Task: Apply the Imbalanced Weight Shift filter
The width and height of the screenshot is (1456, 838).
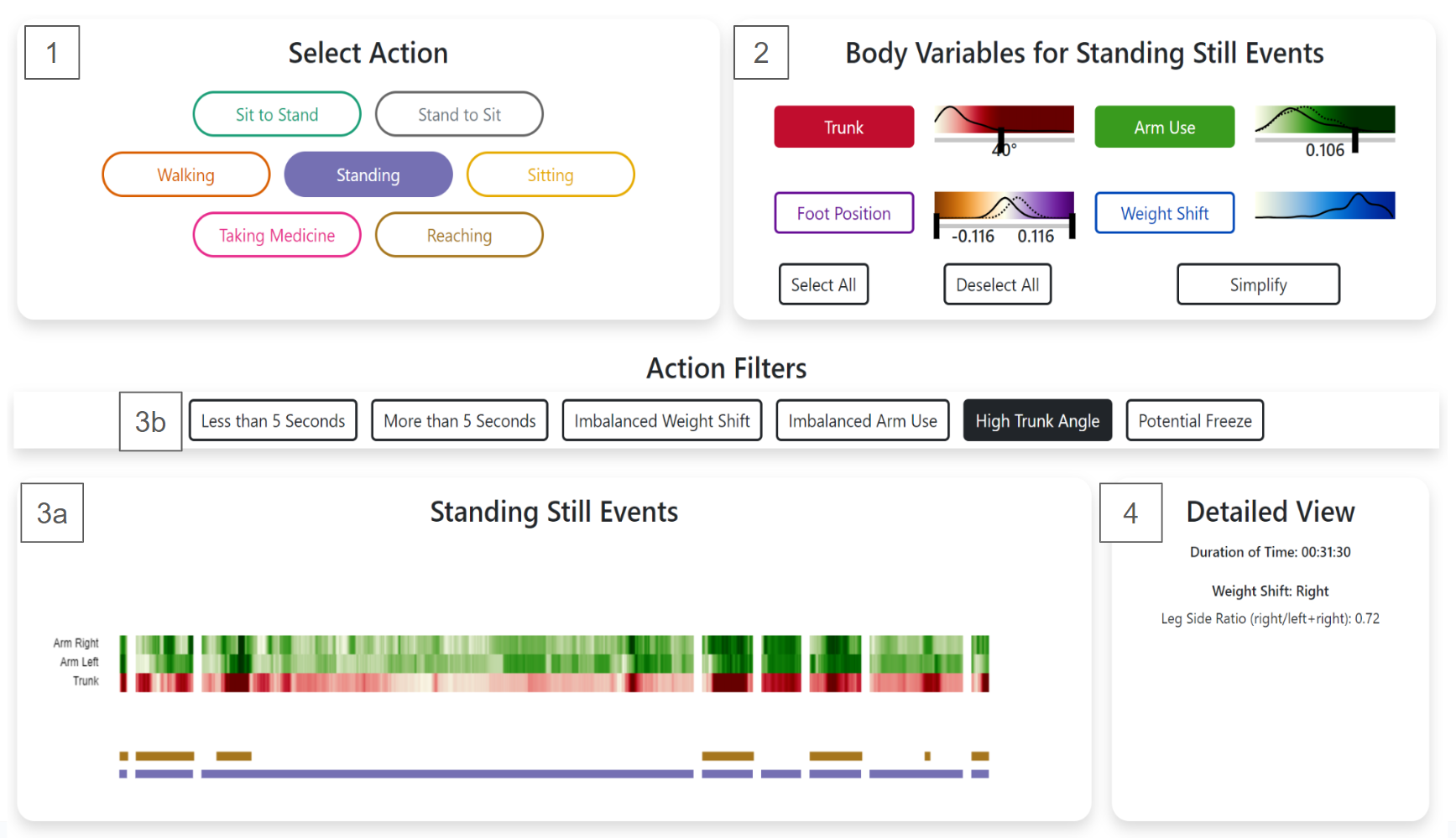Action: tap(661, 420)
